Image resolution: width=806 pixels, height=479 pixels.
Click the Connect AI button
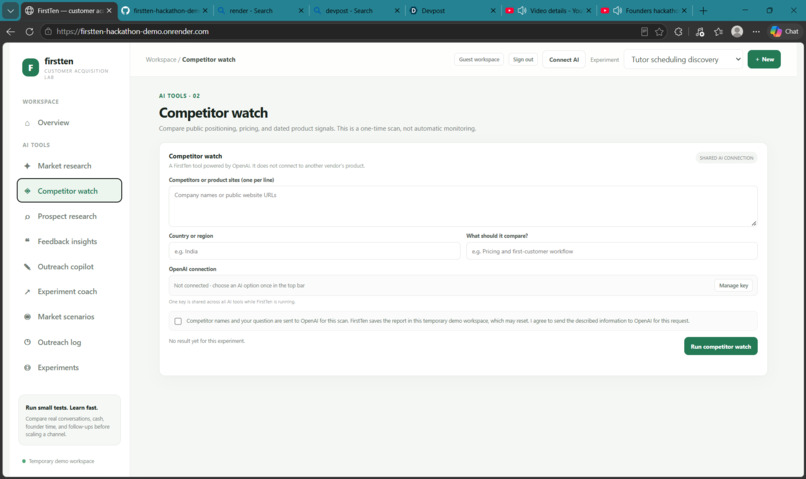pyautogui.click(x=564, y=60)
